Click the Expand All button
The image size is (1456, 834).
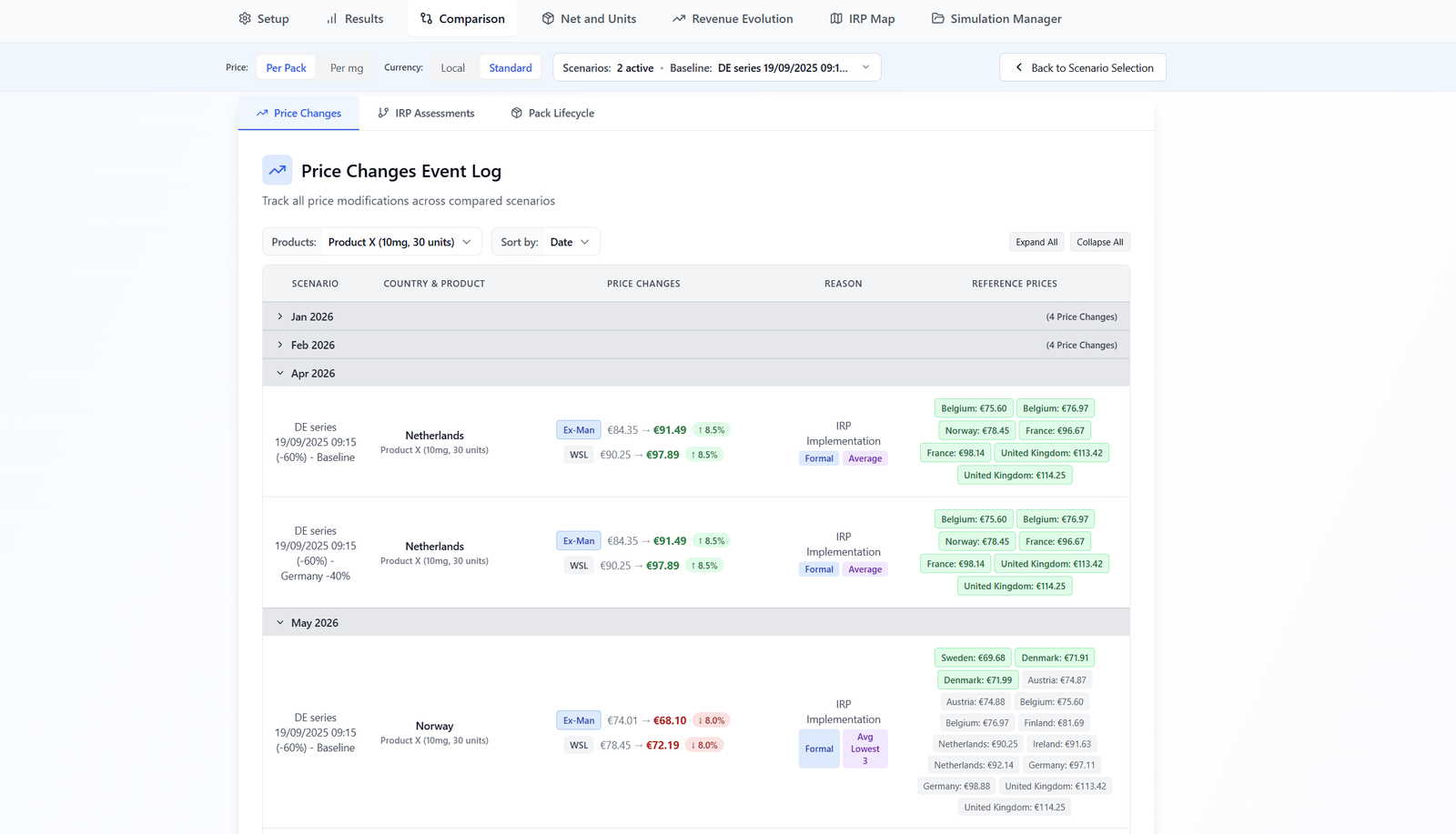tap(1036, 241)
